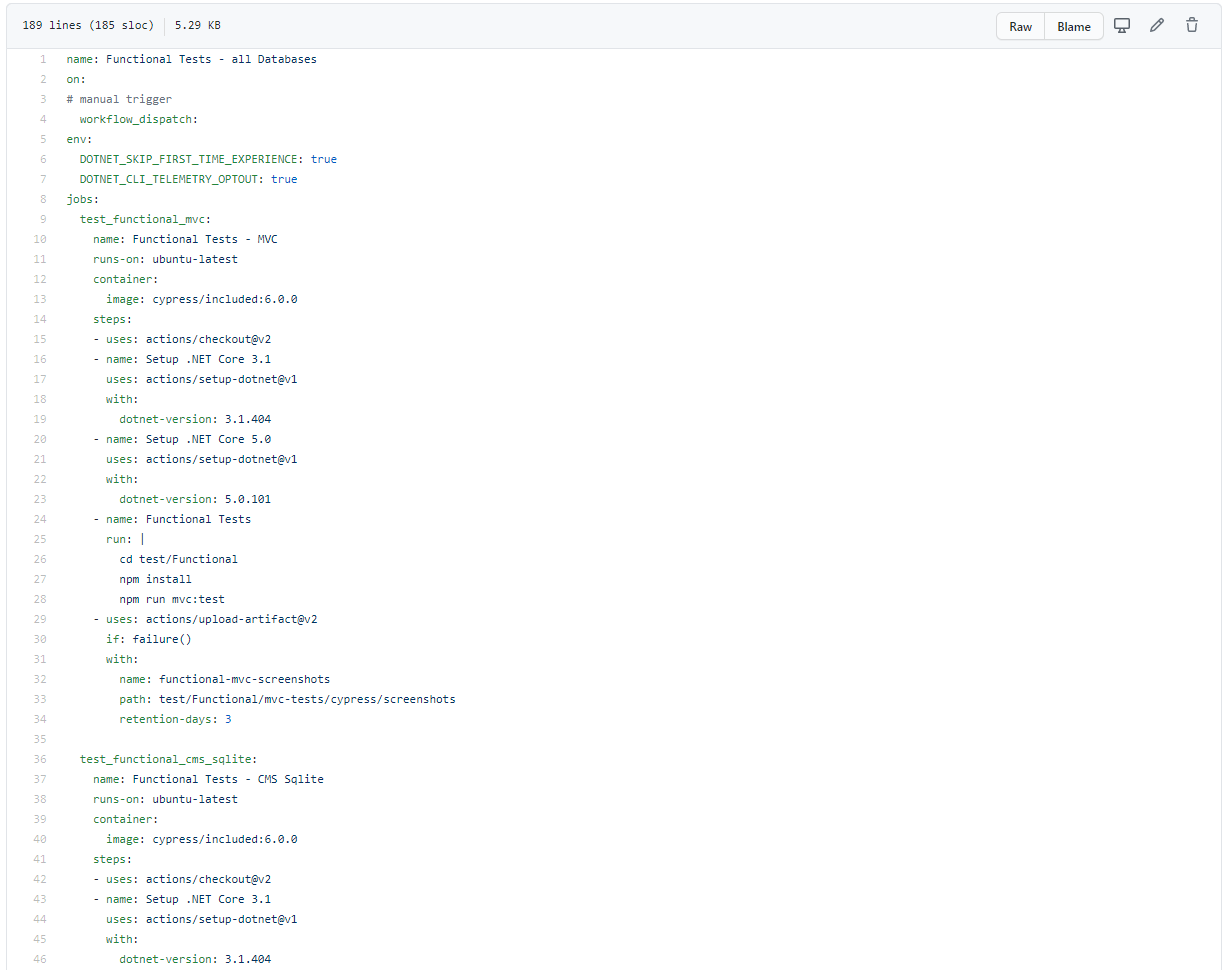Screen dimensions: 1230x970
Task: Select line number 25
Action: click(x=40, y=539)
